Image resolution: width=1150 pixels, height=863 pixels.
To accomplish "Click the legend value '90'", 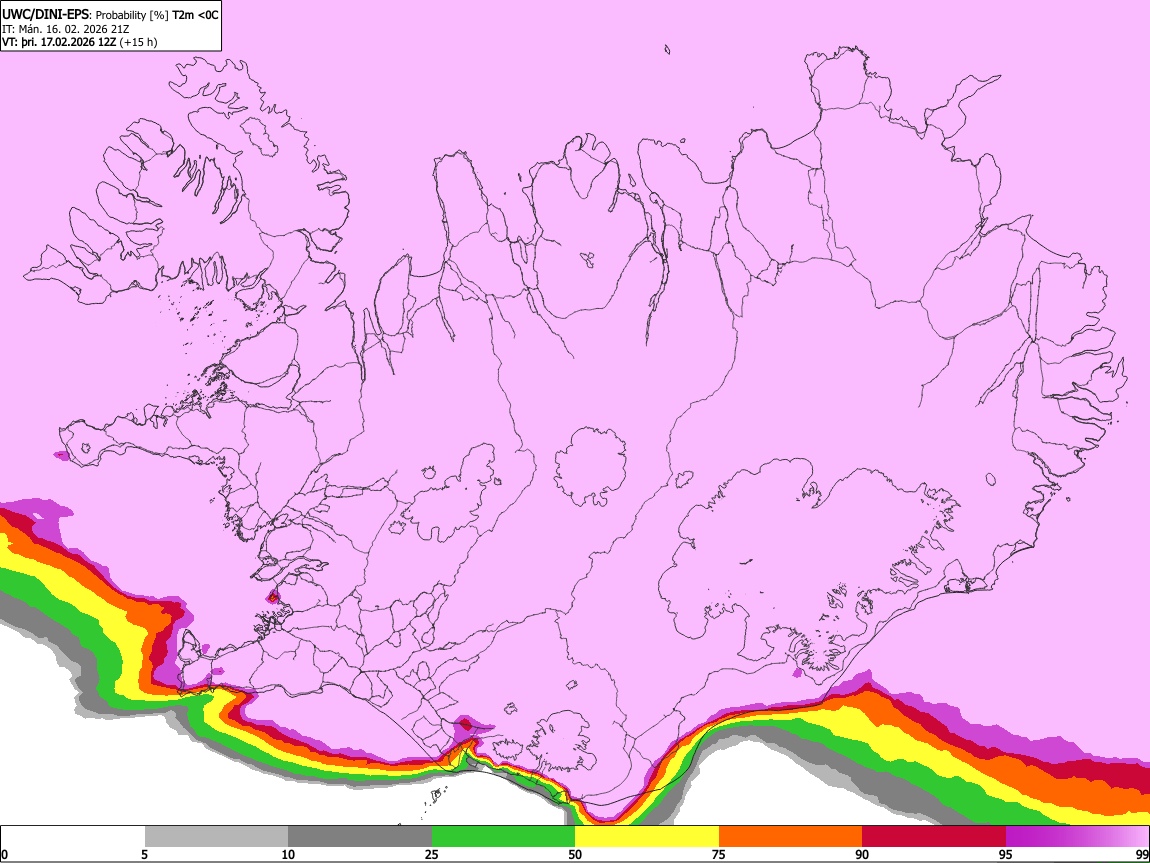I will tap(862, 855).
